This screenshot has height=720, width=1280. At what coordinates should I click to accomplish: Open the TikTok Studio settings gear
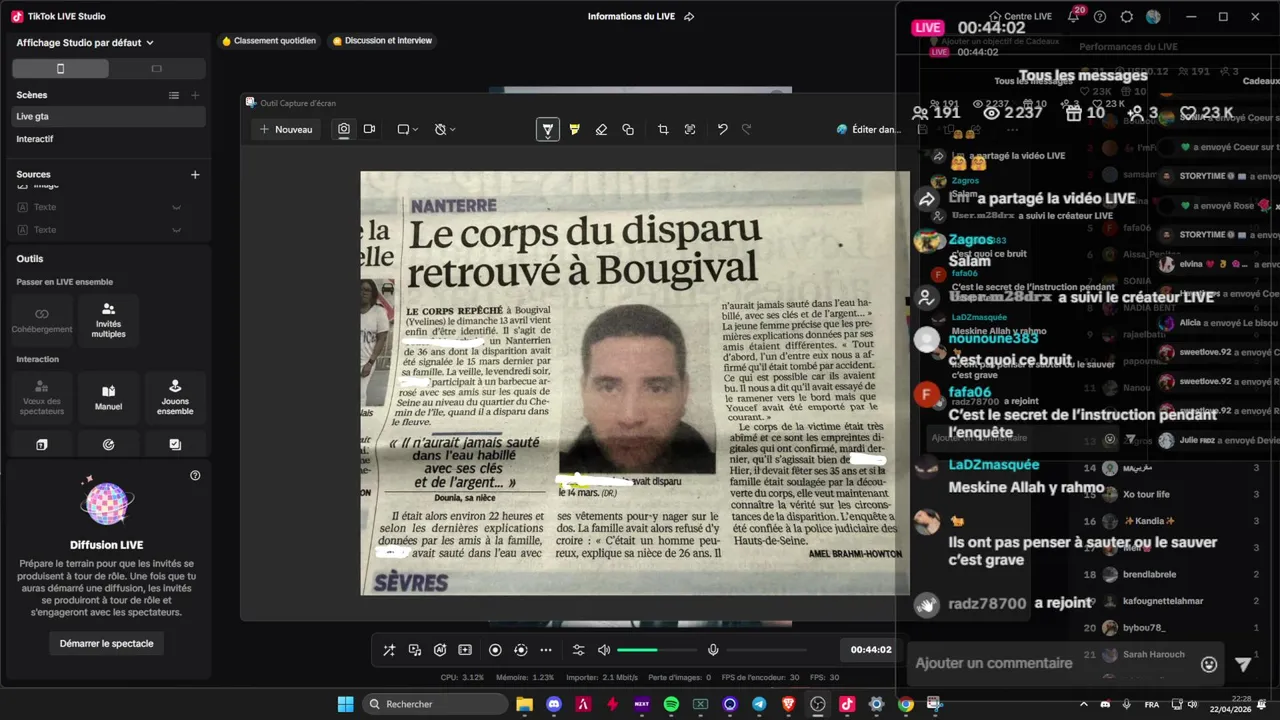coord(1127,17)
